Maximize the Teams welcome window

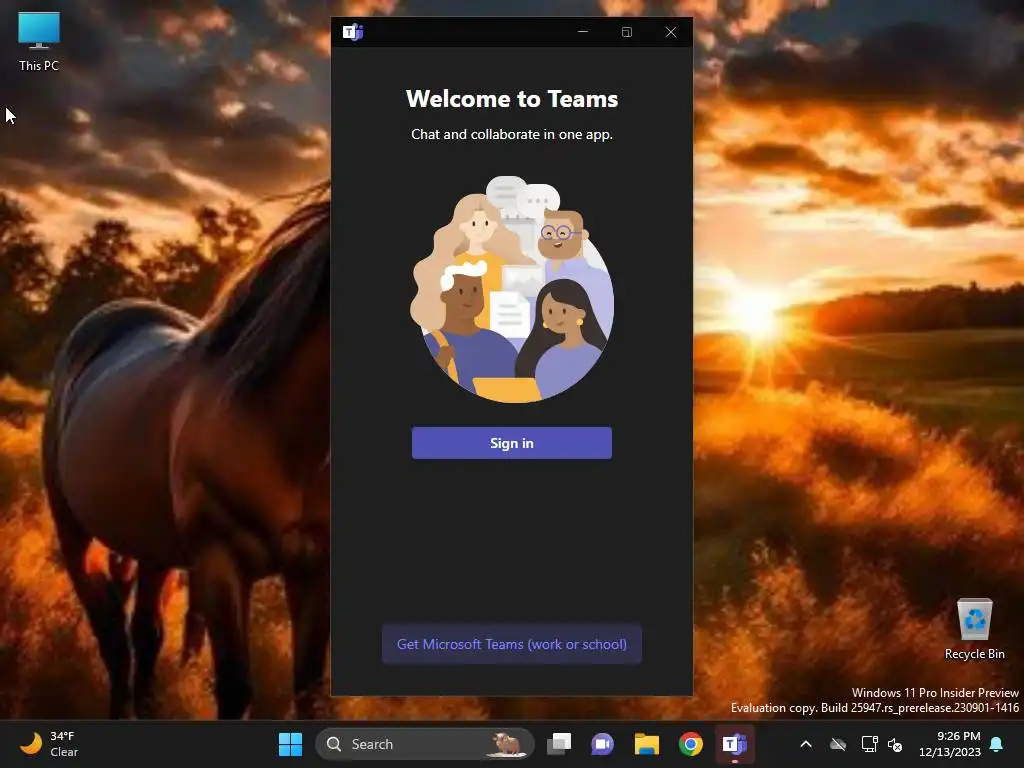point(626,31)
